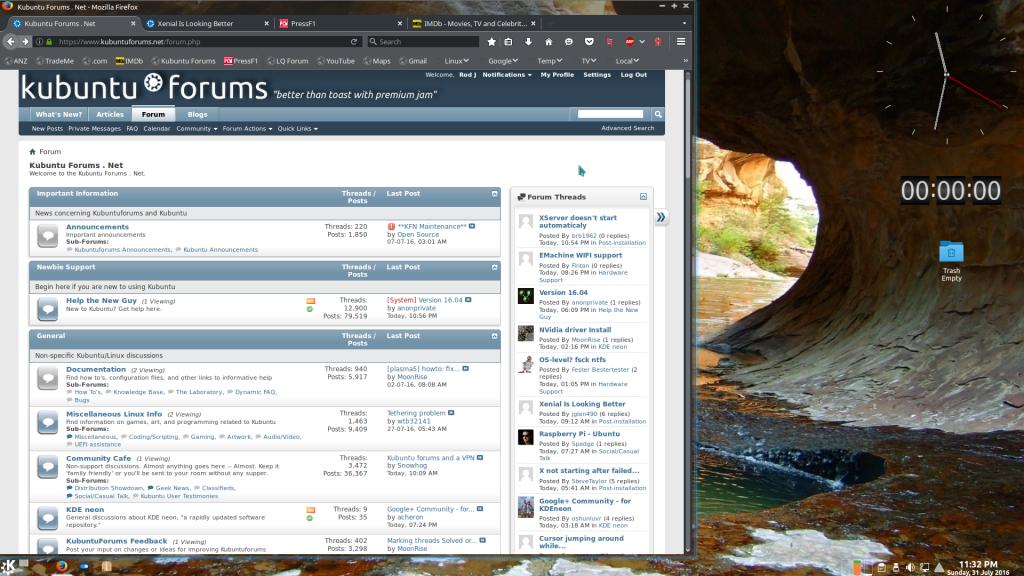Expand the Community dropdown menu
This screenshot has width=1024, height=576.
click(196, 129)
